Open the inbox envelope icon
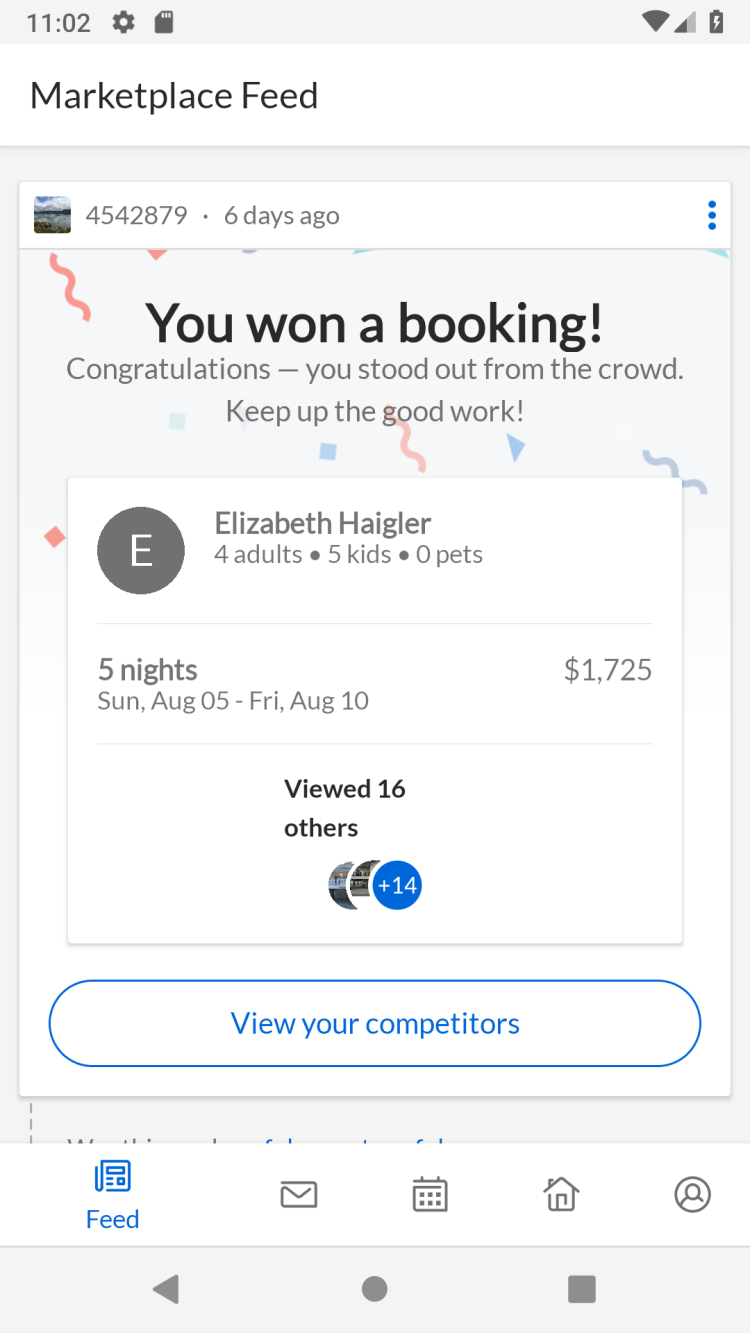The width and height of the screenshot is (750, 1333). [x=298, y=1194]
